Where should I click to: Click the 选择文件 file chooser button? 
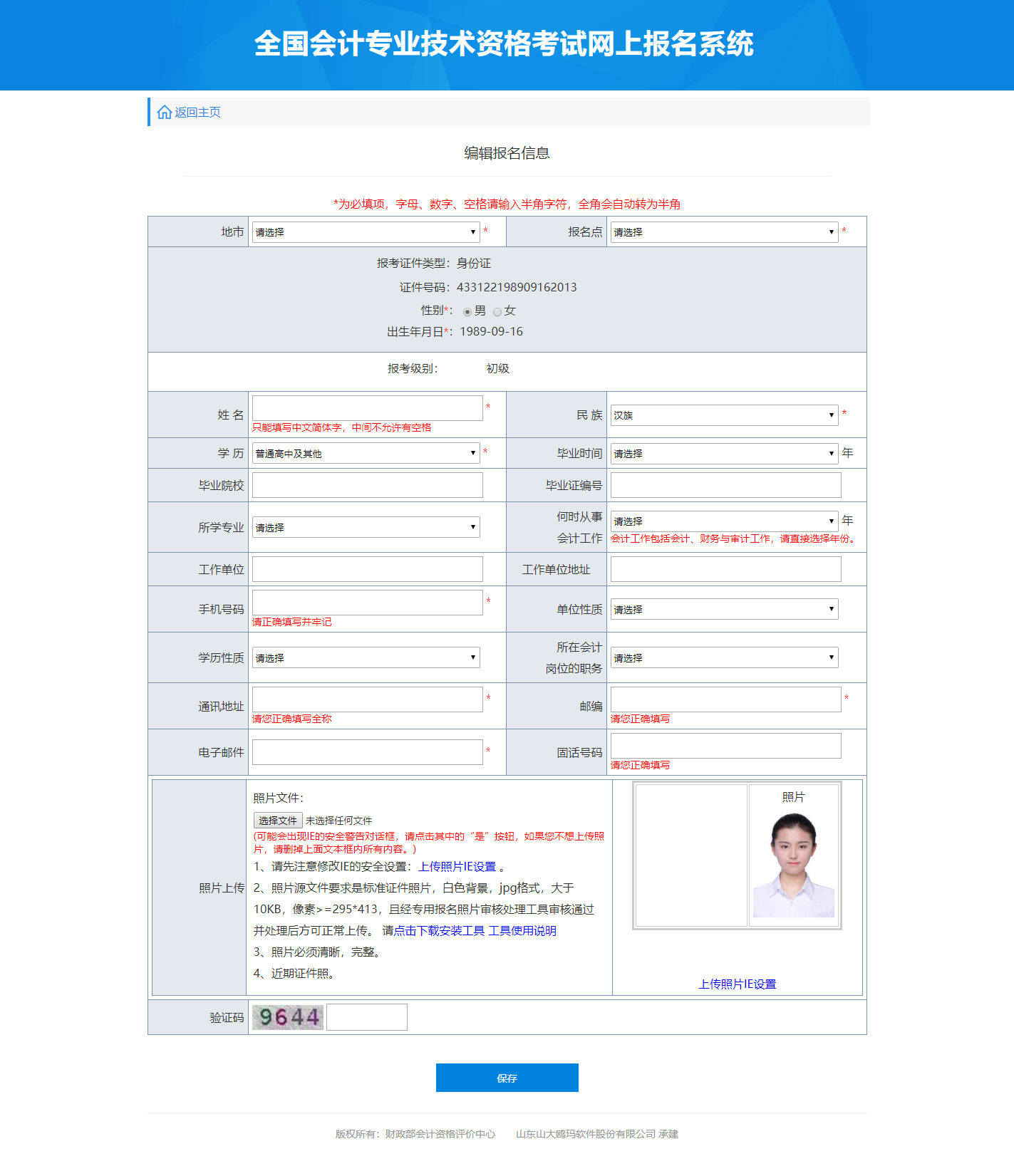(278, 821)
